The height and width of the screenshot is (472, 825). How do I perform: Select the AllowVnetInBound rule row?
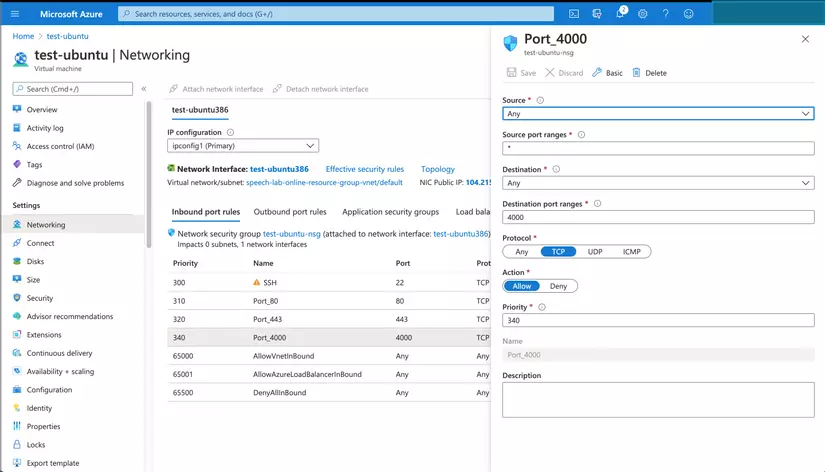pos(329,356)
